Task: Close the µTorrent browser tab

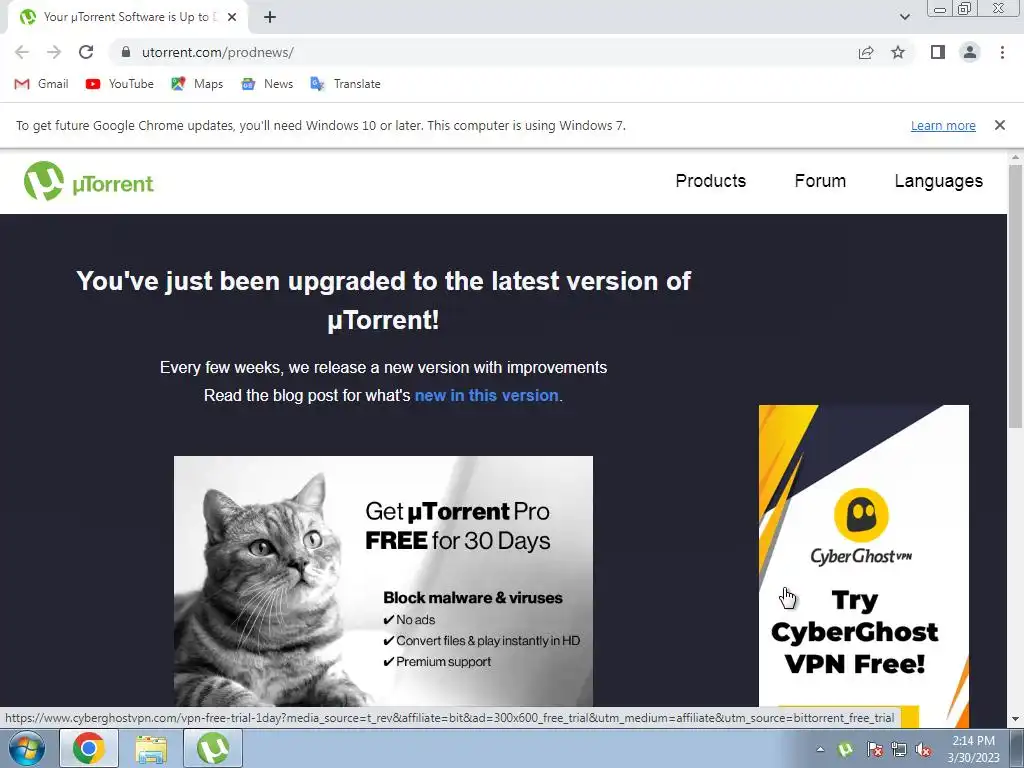Action: pos(232,18)
